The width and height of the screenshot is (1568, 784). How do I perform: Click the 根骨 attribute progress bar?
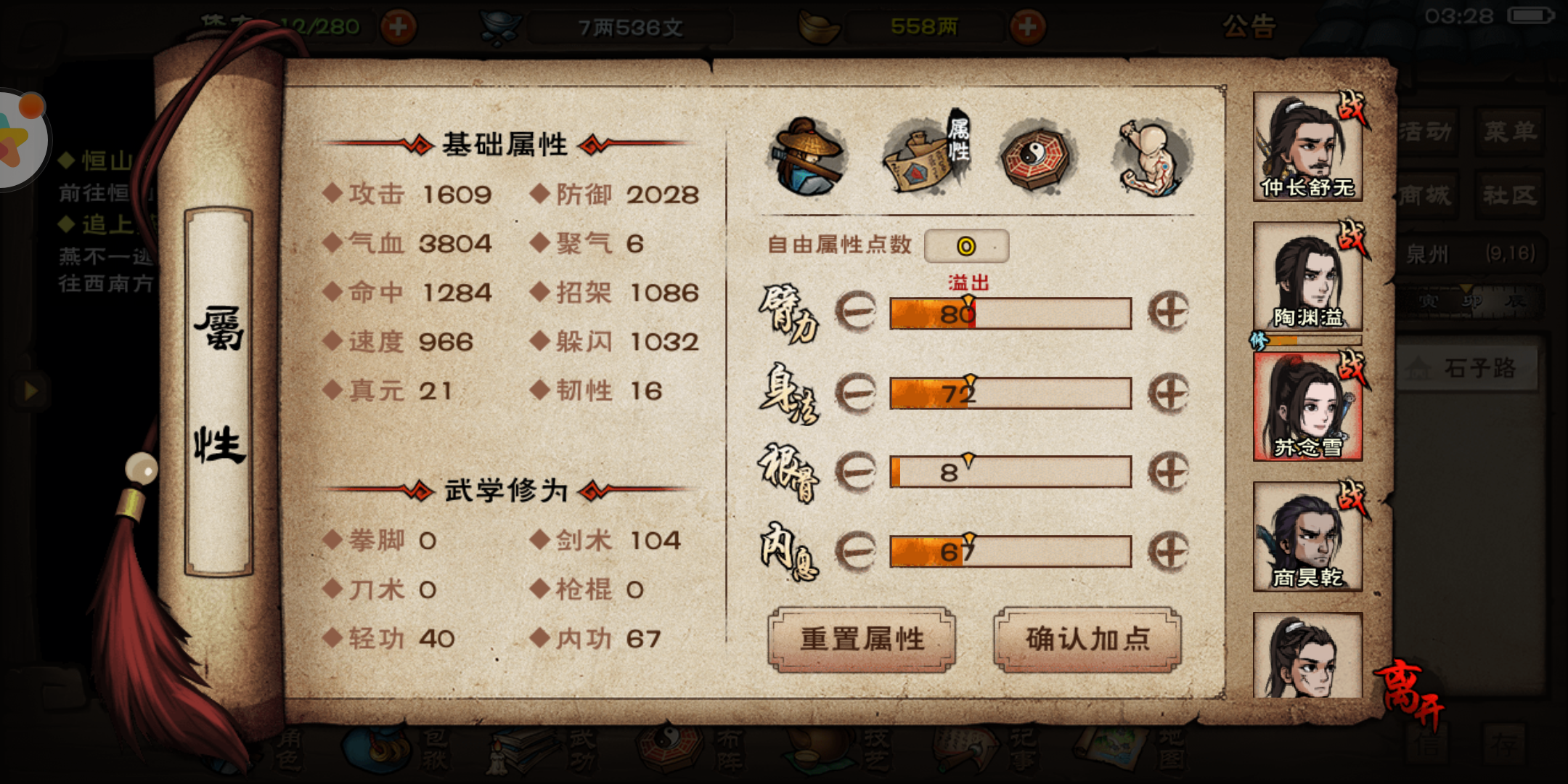(x=1010, y=473)
